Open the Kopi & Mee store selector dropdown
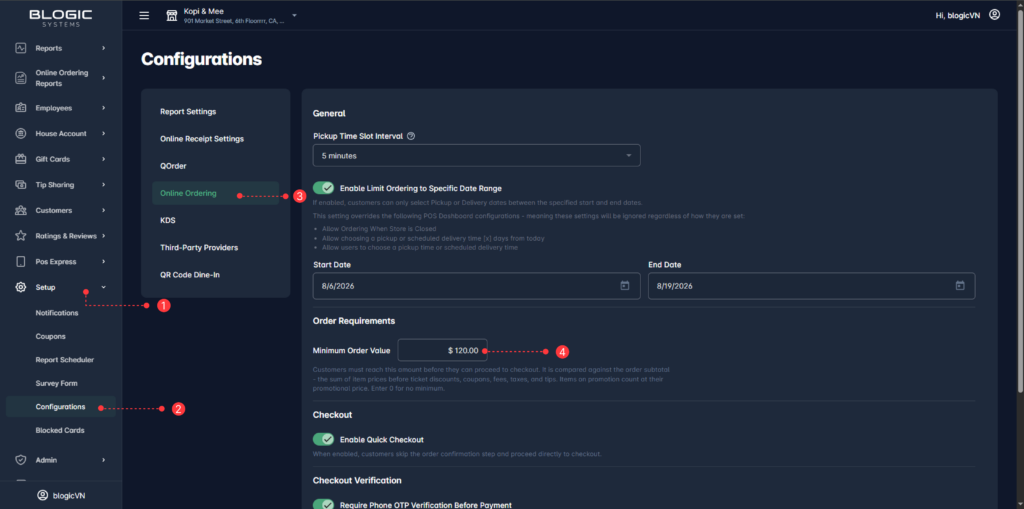Image resolution: width=1024 pixels, height=509 pixels. 294,15
